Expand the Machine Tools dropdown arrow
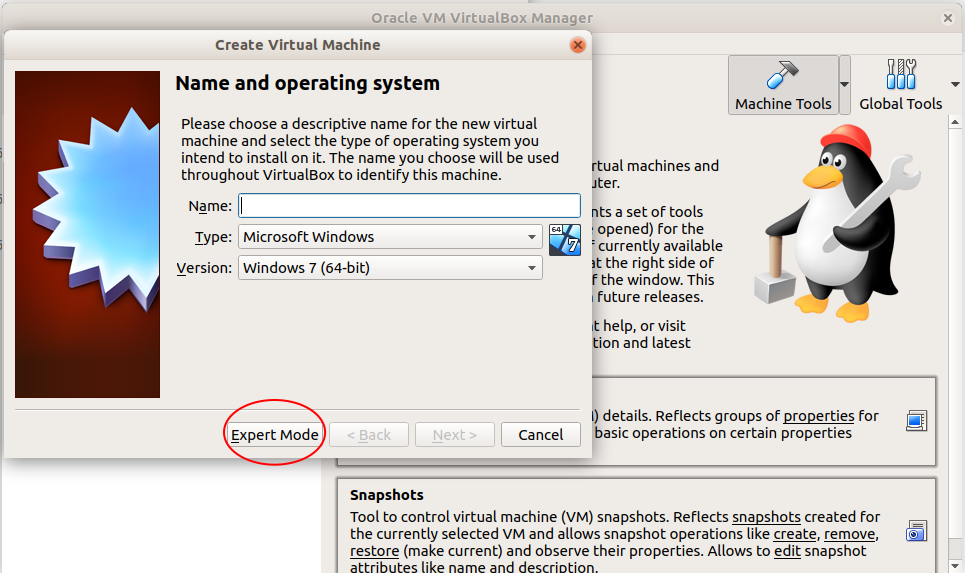The width and height of the screenshot is (965, 573). 844,84
